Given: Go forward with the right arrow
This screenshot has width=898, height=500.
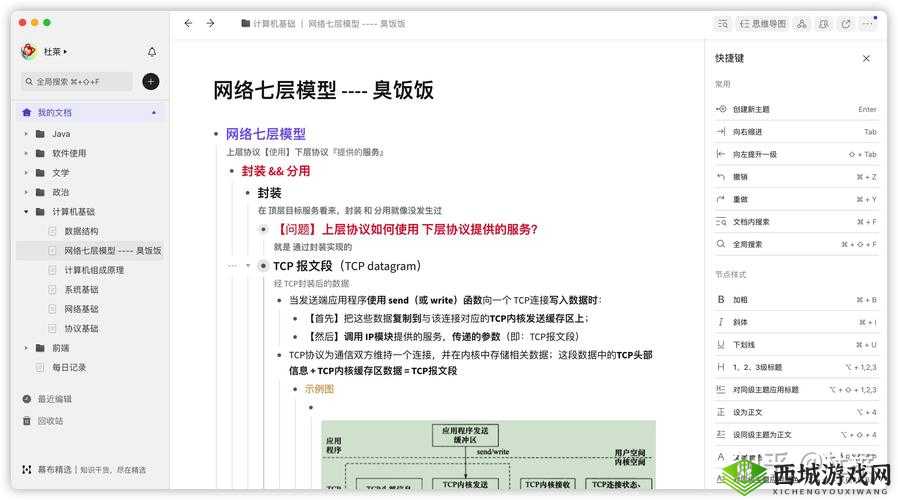Looking at the screenshot, I should click(210, 23).
